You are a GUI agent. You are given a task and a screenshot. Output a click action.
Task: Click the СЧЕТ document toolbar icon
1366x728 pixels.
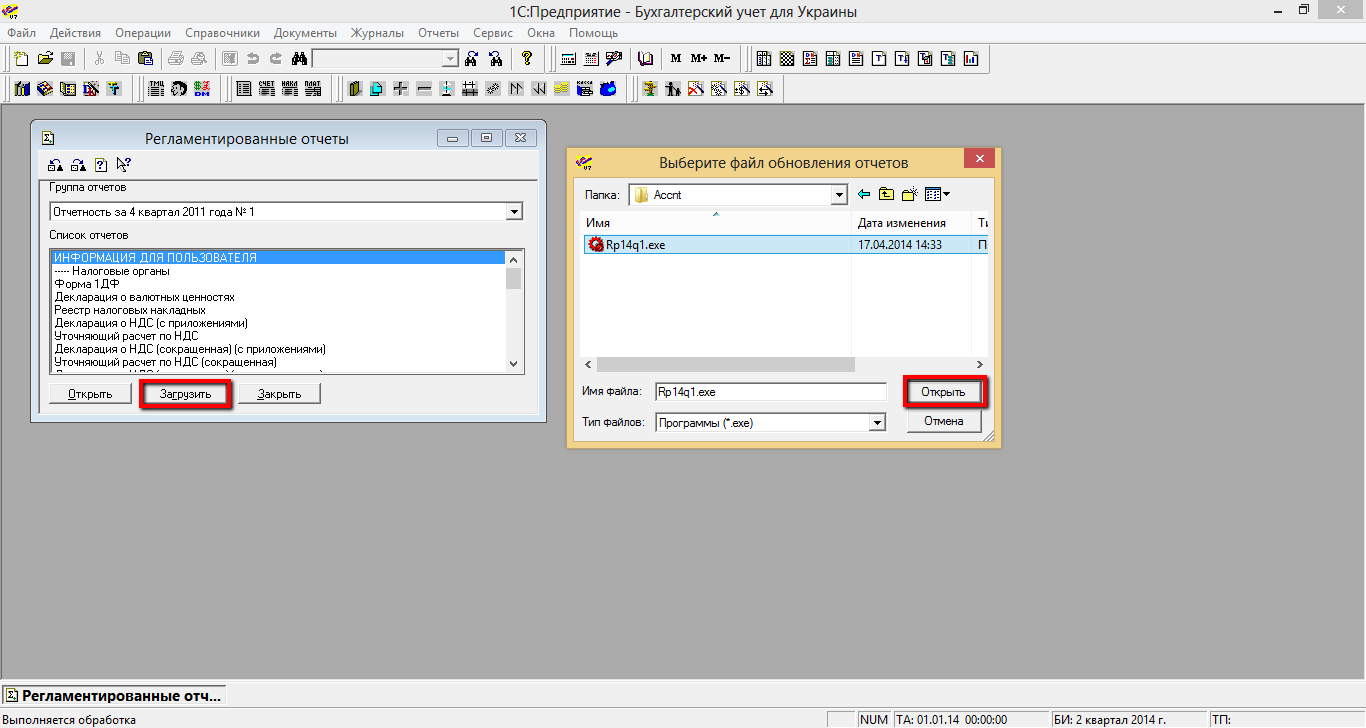[267, 89]
